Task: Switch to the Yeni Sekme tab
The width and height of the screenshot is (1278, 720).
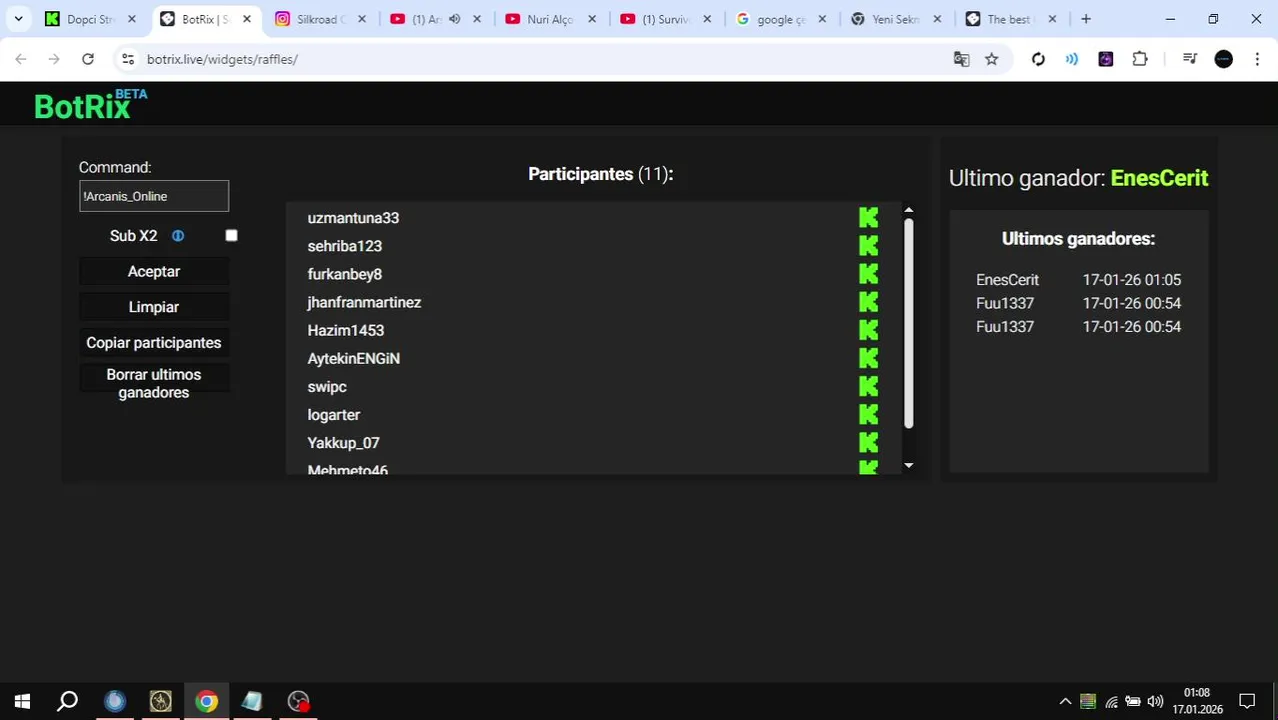Action: coord(895,19)
